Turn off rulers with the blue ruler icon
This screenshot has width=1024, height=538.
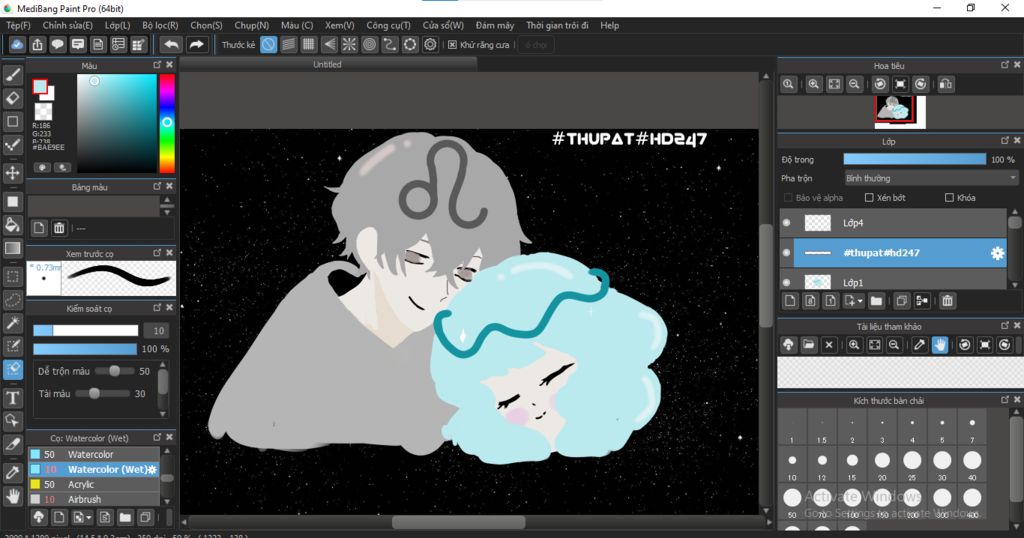(x=268, y=44)
